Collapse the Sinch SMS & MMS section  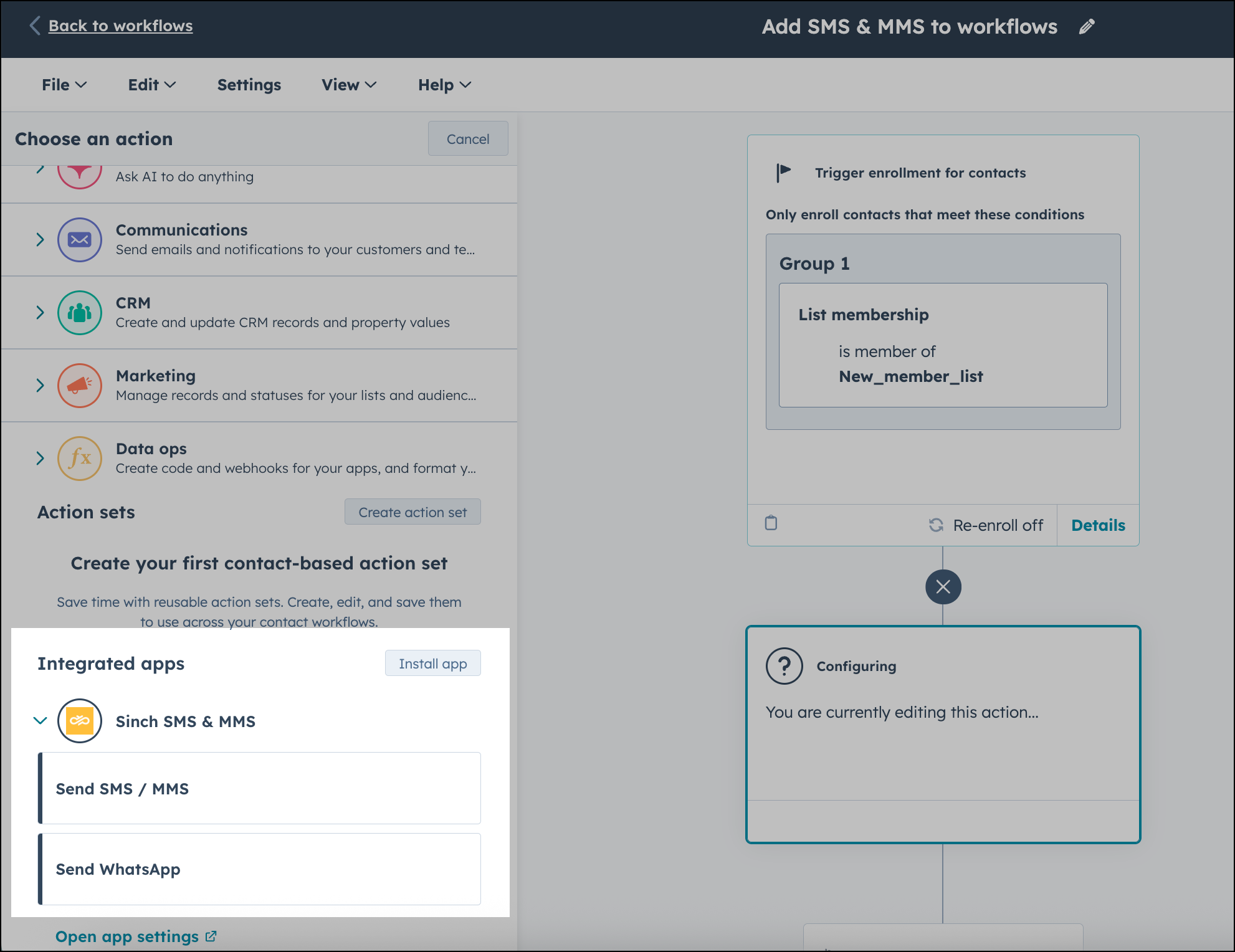click(39, 721)
